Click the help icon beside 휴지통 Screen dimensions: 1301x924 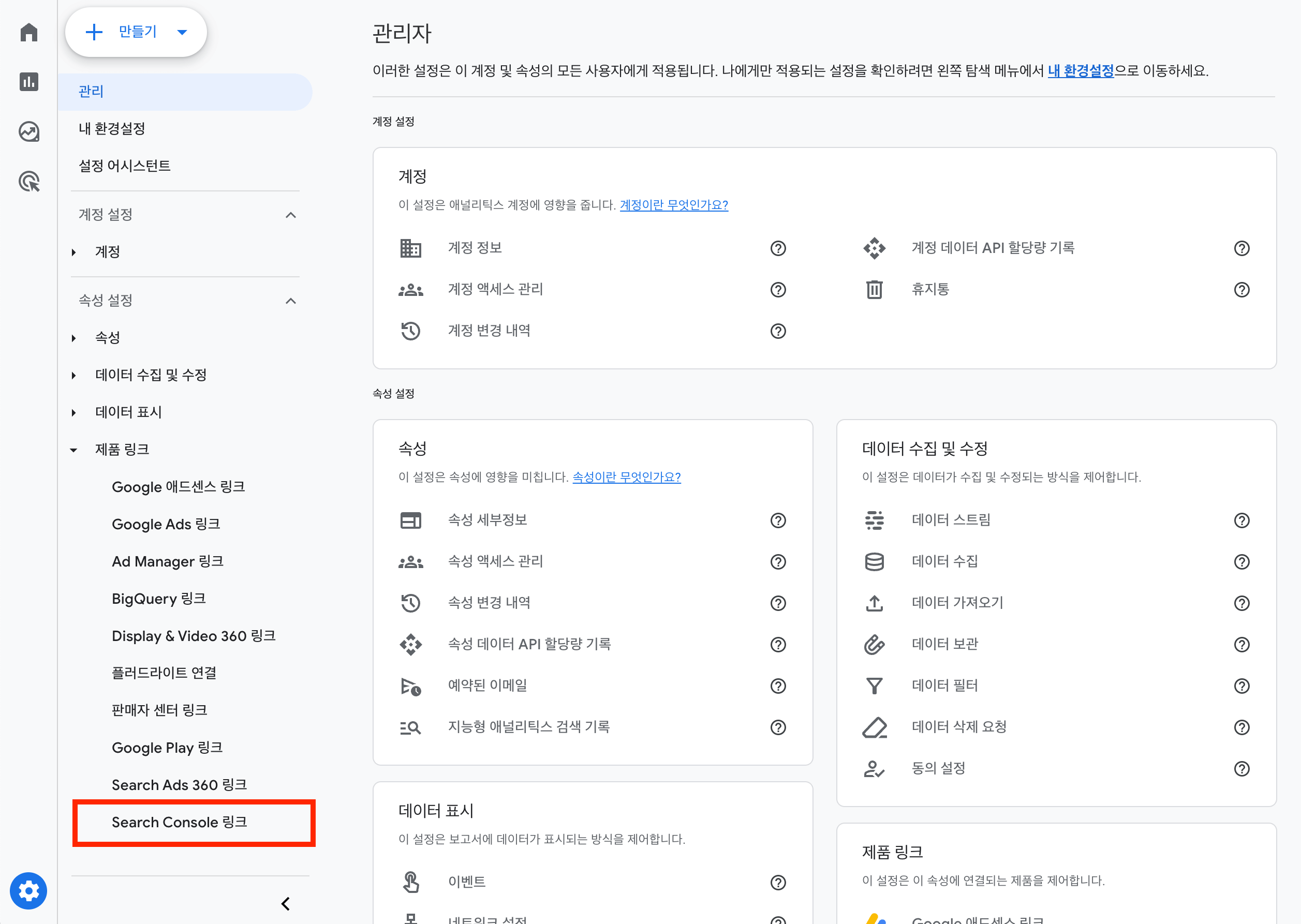click(1242, 290)
